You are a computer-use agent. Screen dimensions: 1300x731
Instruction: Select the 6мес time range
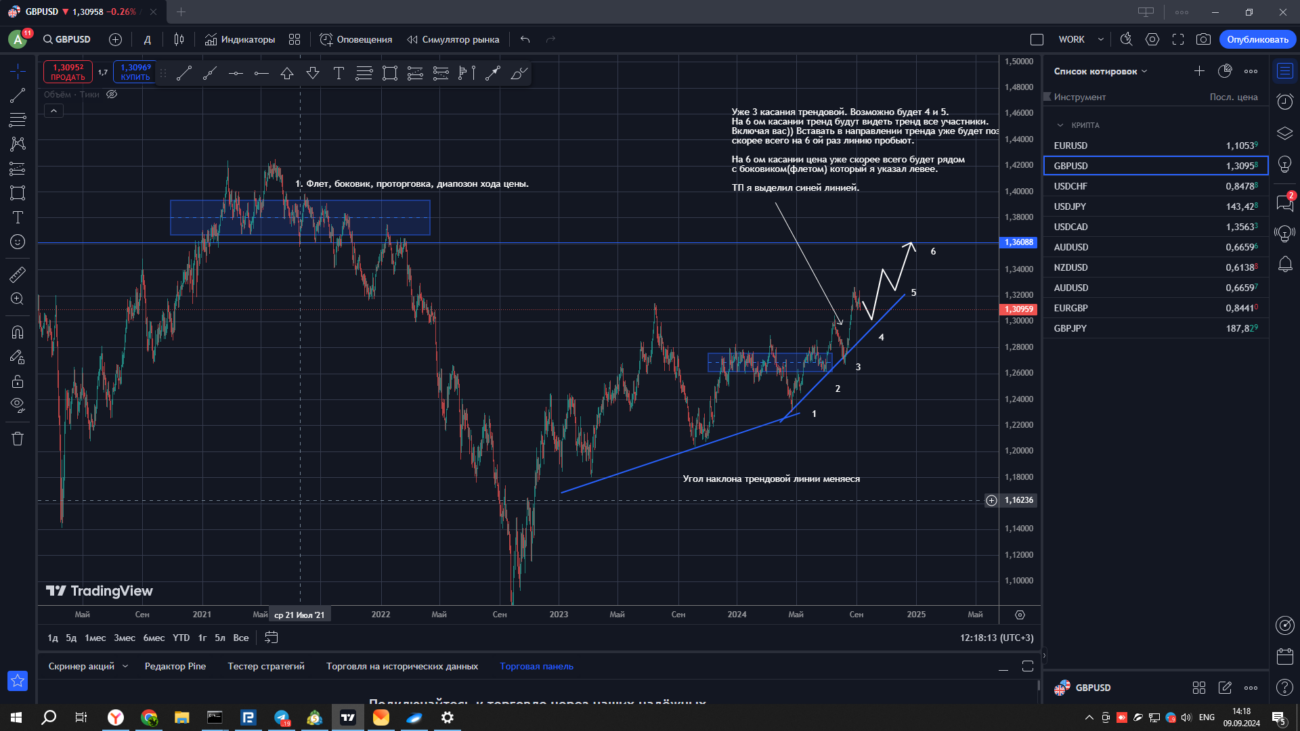(x=154, y=638)
